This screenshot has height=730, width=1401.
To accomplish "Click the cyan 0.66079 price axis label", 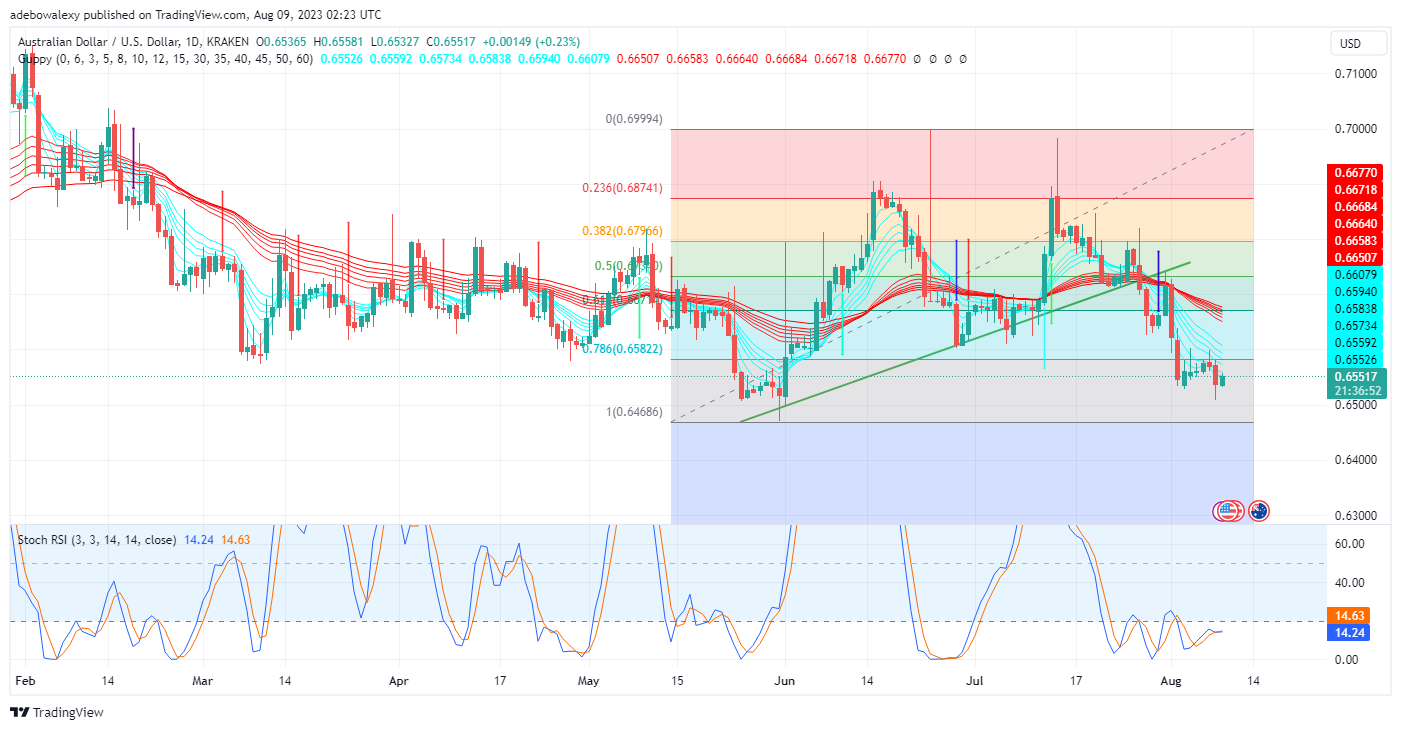I will click(1355, 275).
